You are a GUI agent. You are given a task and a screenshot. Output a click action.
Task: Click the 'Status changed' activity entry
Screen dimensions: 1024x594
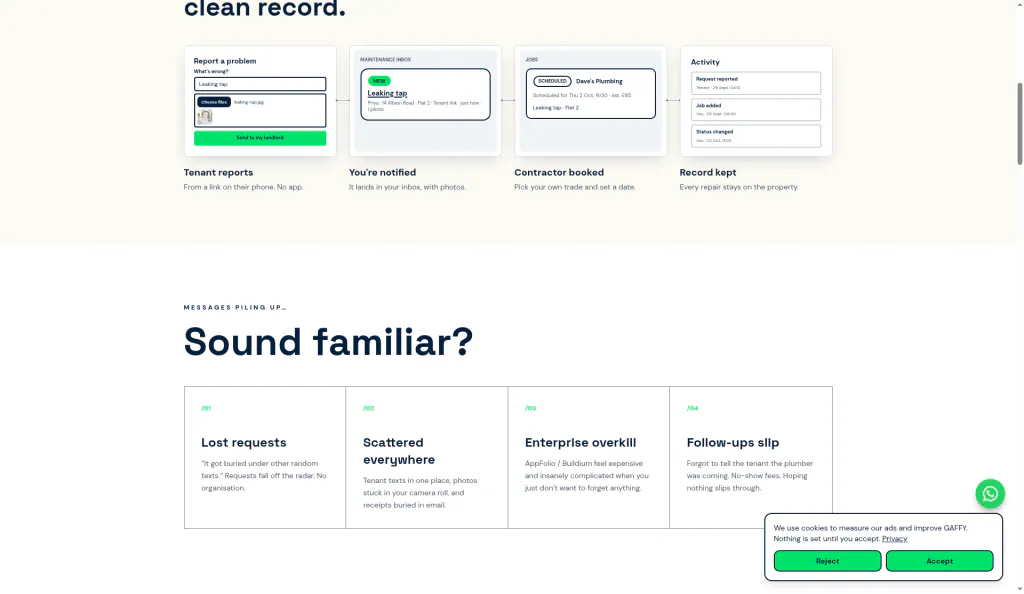point(756,136)
